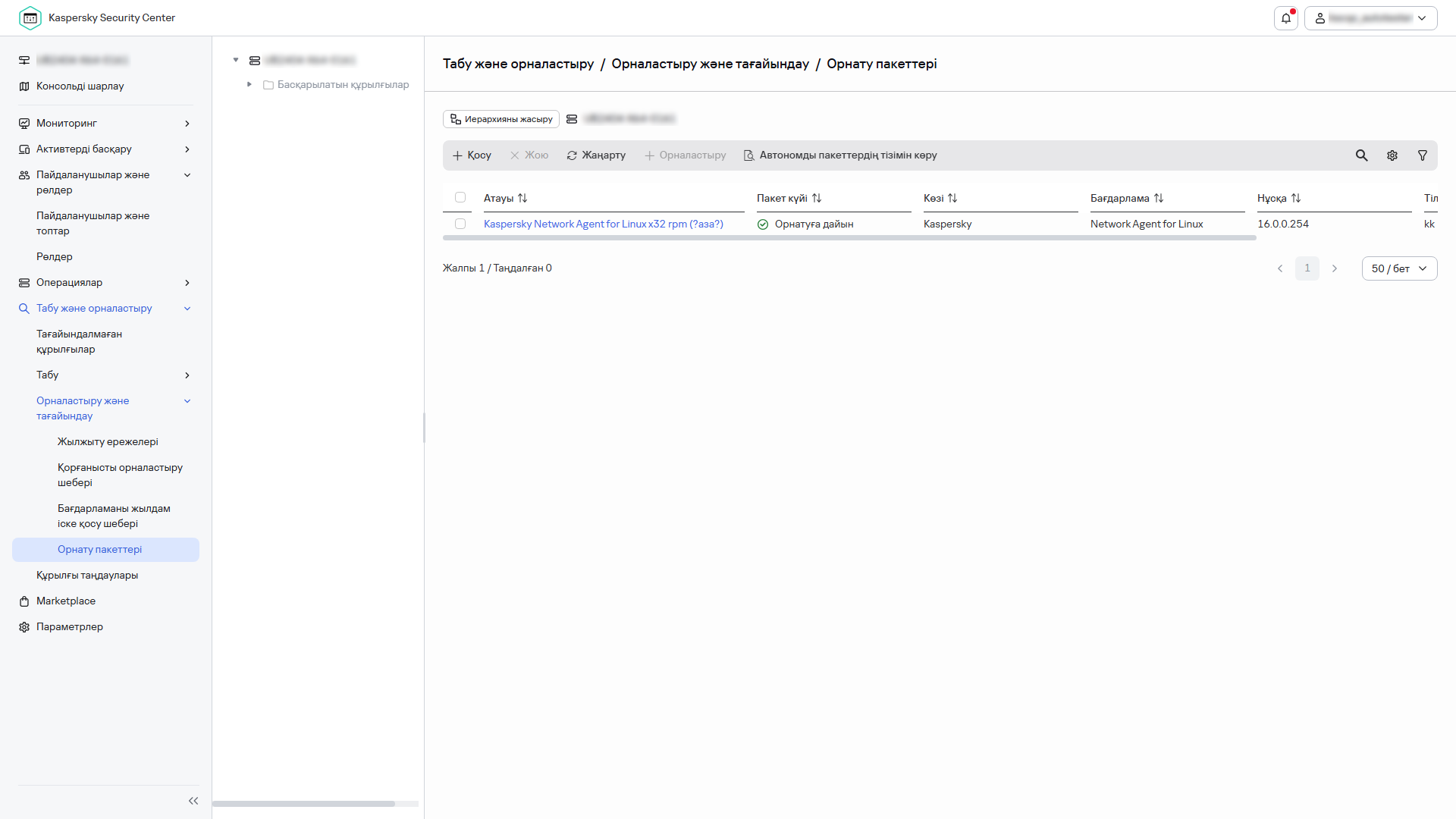
Task: Click the table horizontal scrollbar
Action: pos(849,238)
